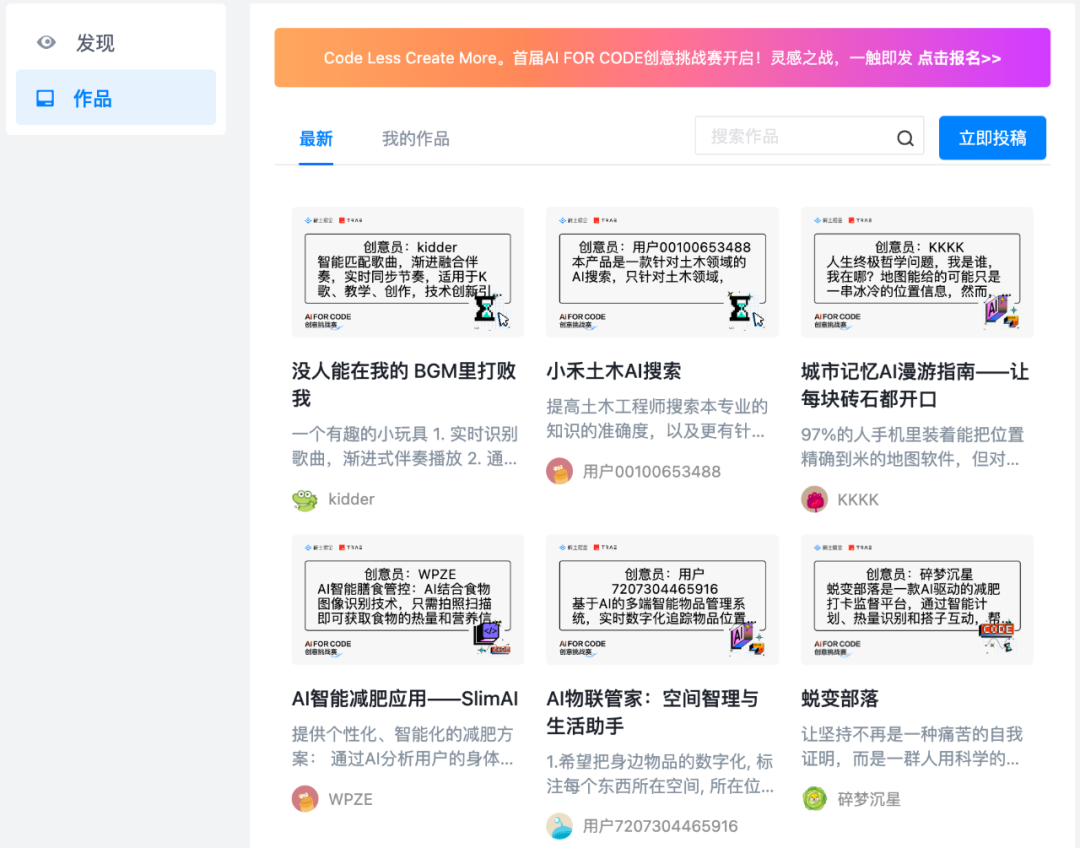Open the 发现 sidebar menu item
The image size is (1080, 848).
(116, 43)
